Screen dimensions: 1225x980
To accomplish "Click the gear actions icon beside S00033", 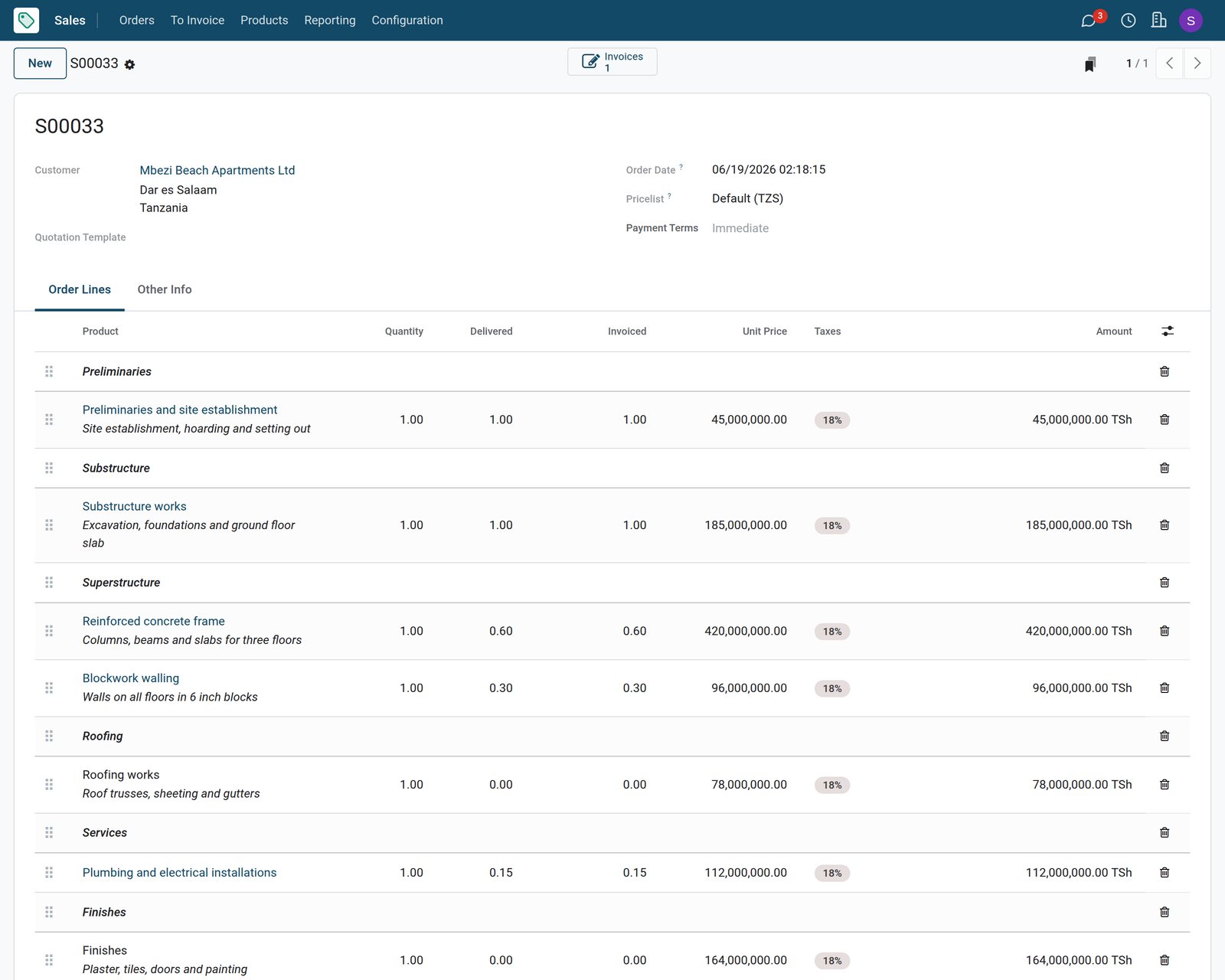I will click(129, 64).
